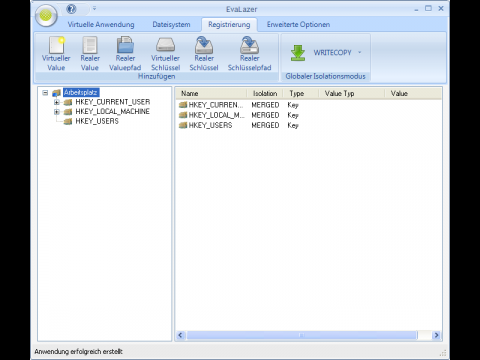Image resolution: width=480 pixels, height=360 pixels.
Task: Switch to Dateisystem tab
Action: click(171, 25)
